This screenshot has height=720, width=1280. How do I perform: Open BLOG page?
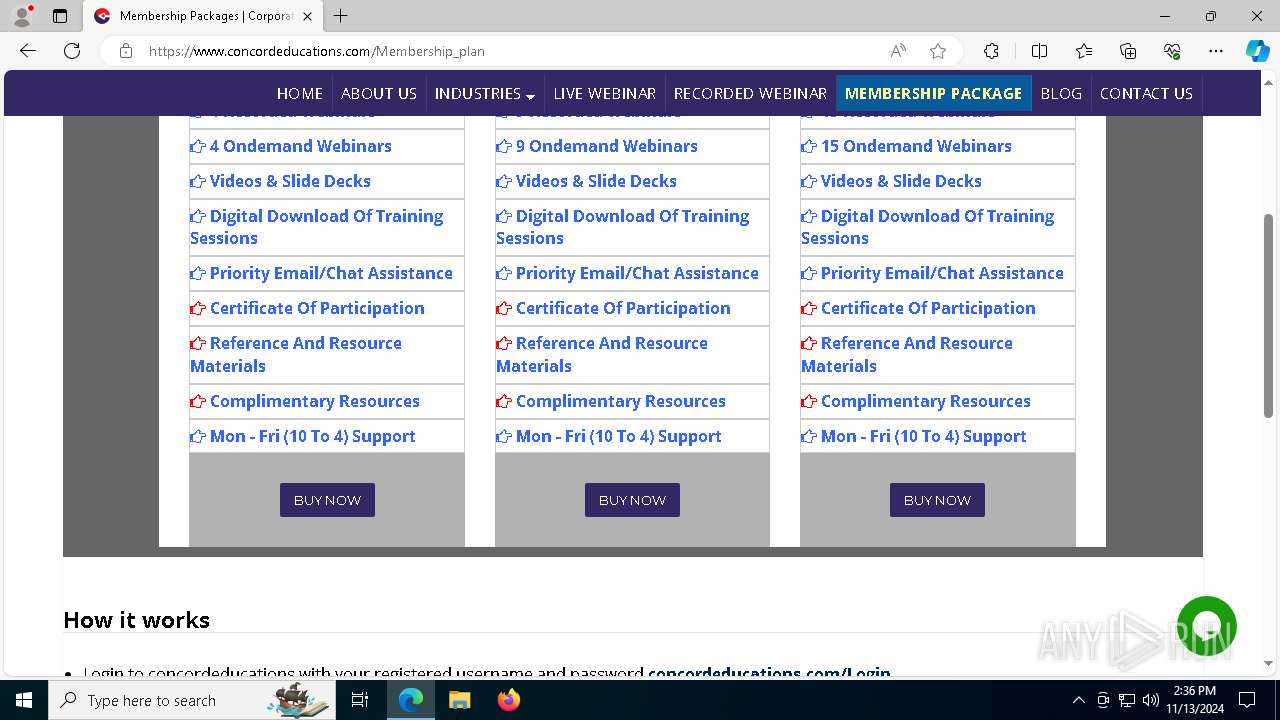[1061, 93]
